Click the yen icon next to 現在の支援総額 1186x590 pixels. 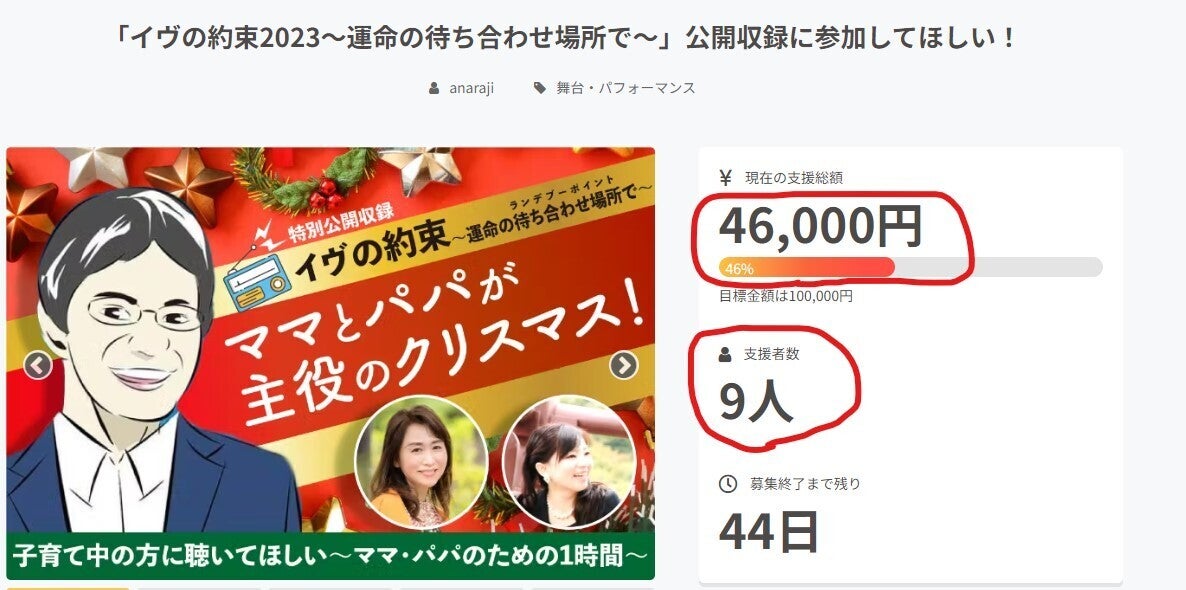pyautogui.click(x=725, y=178)
